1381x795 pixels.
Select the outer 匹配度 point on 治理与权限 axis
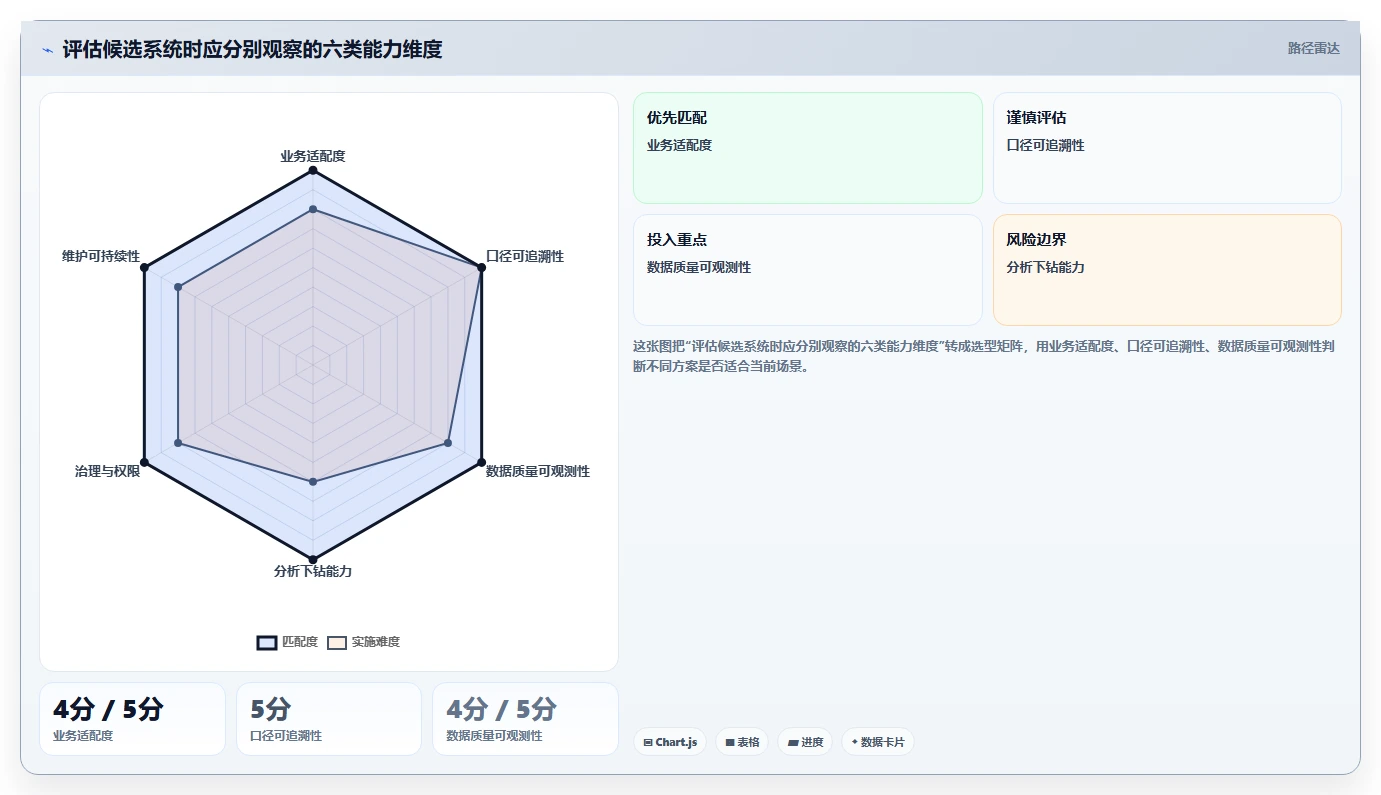[145, 462]
